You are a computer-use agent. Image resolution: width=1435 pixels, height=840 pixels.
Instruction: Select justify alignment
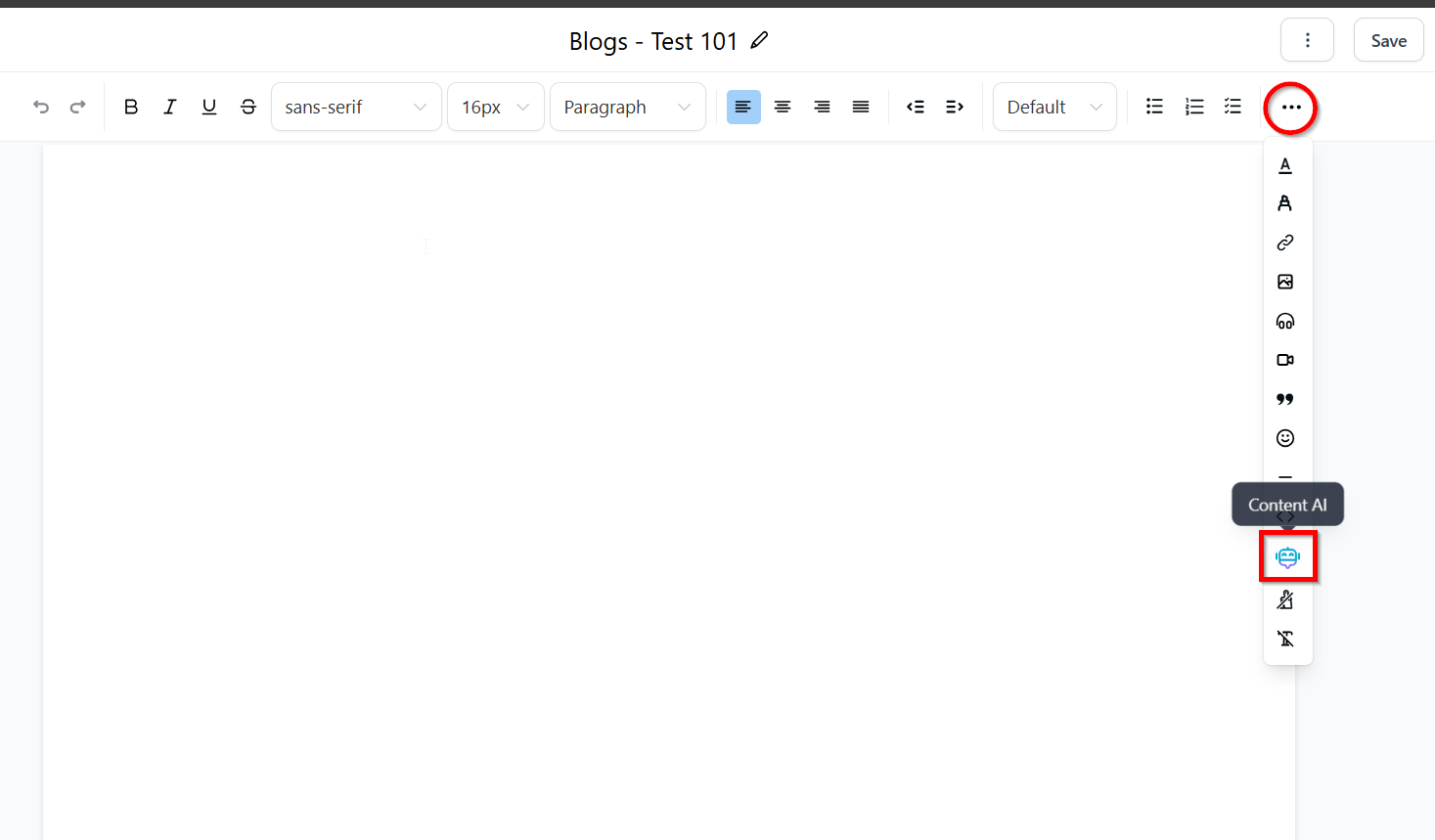(861, 107)
